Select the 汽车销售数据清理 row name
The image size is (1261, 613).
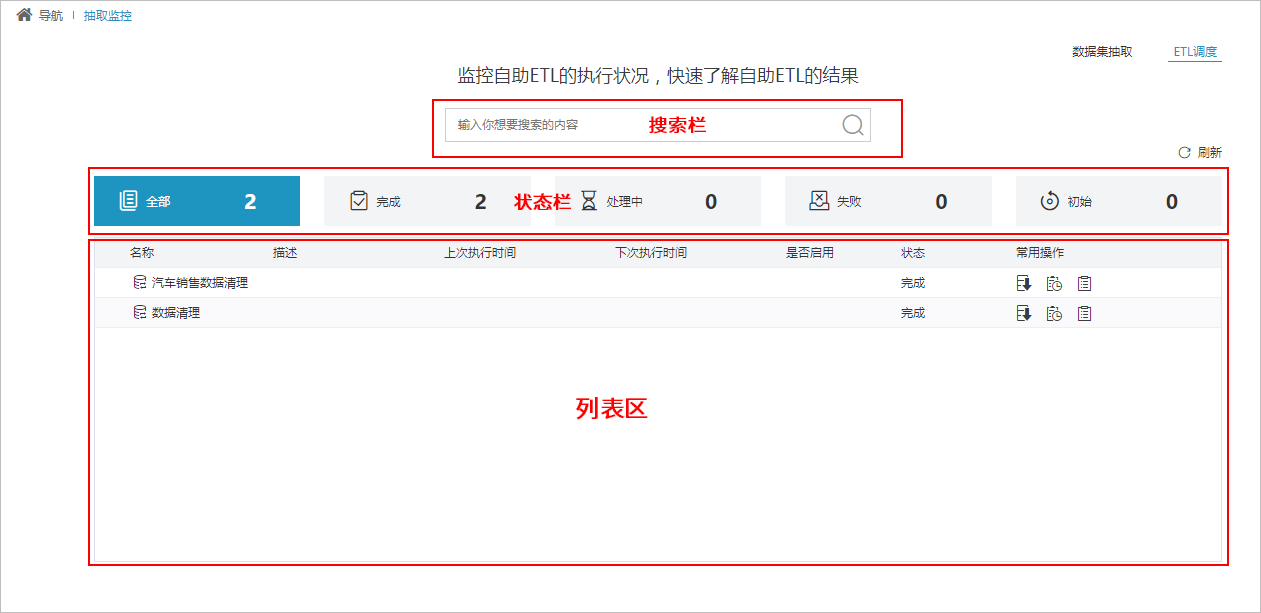point(200,283)
